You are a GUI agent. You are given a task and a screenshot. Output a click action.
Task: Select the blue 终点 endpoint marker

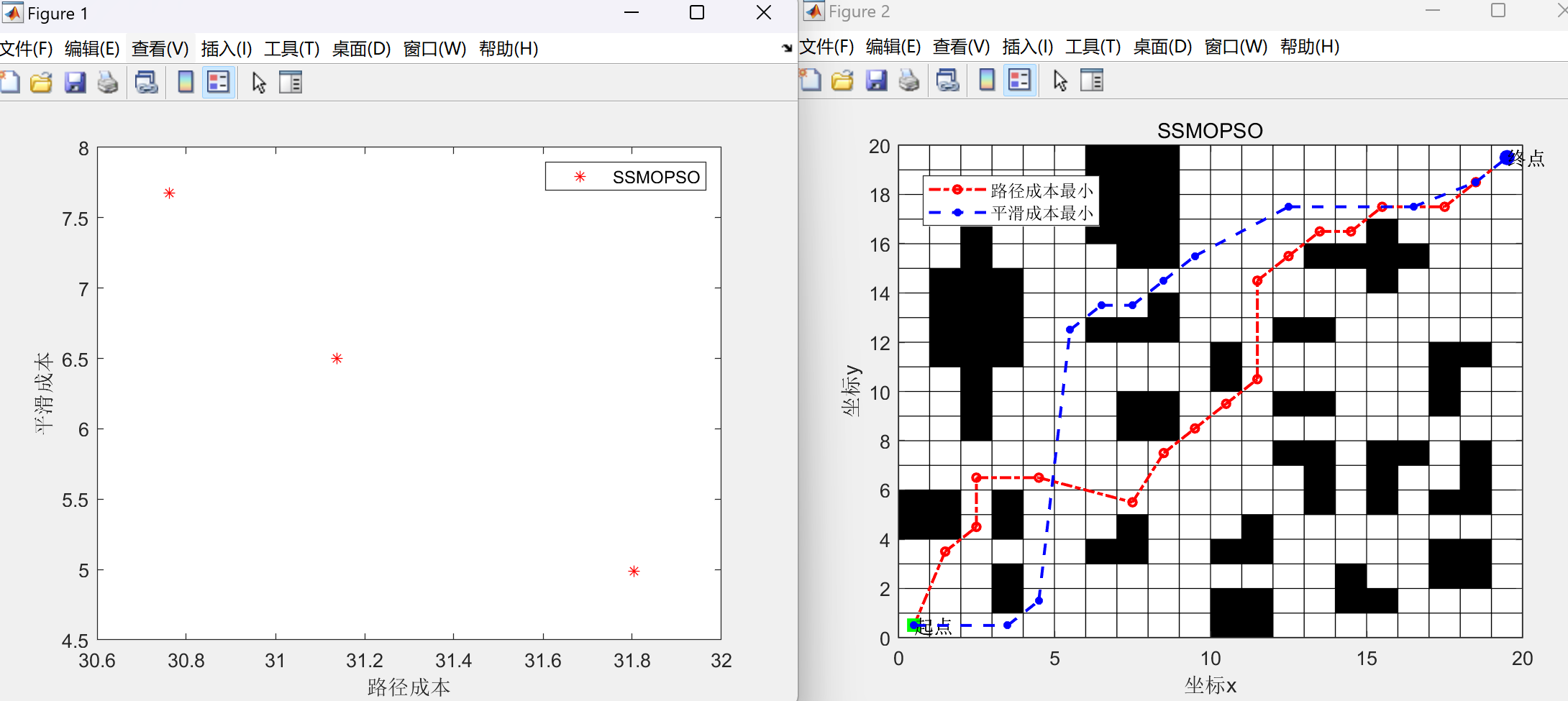(1507, 157)
